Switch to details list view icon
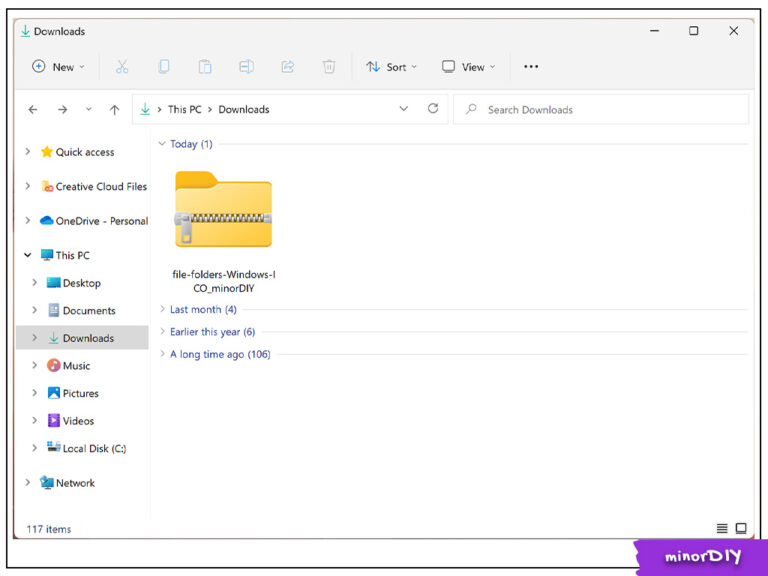 tap(722, 528)
